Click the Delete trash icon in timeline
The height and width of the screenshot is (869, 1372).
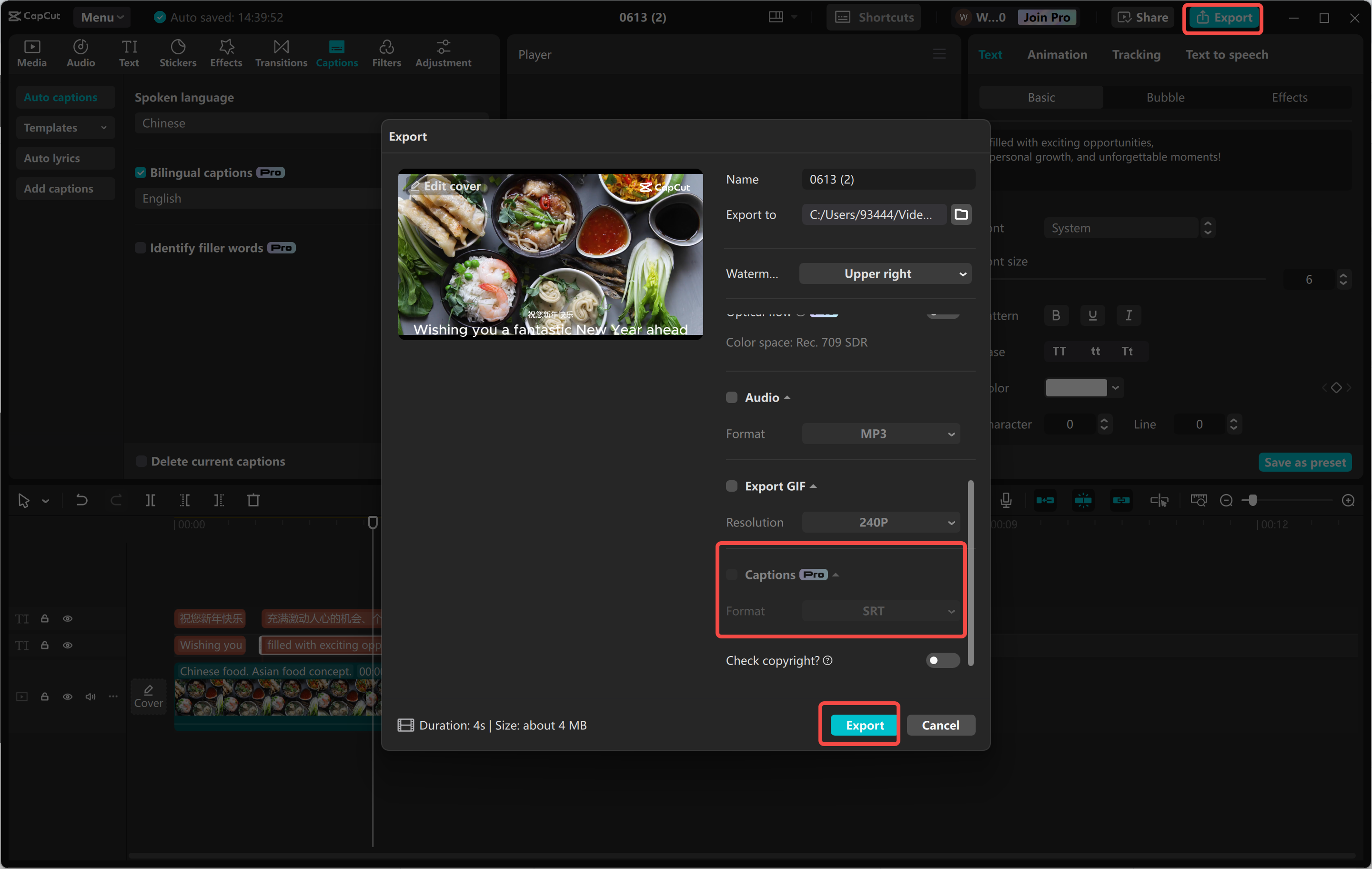(253, 500)
